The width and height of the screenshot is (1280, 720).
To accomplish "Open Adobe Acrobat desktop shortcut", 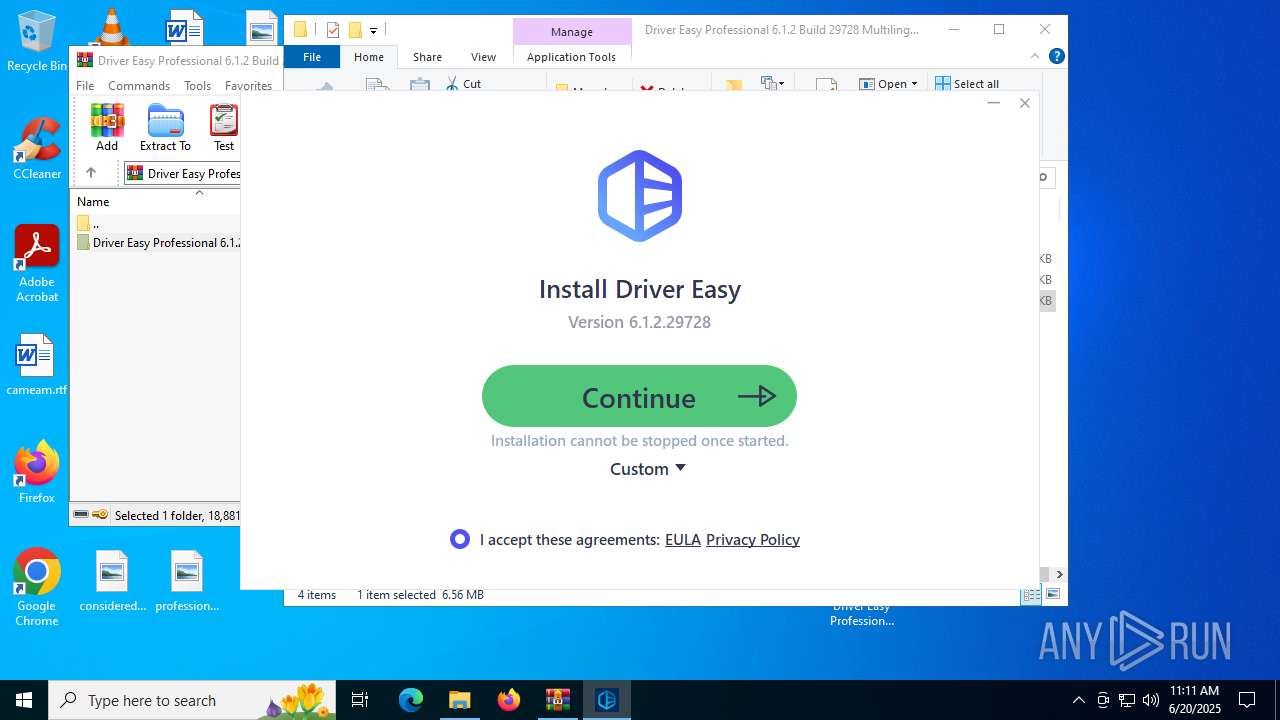I will pos(37,264).
